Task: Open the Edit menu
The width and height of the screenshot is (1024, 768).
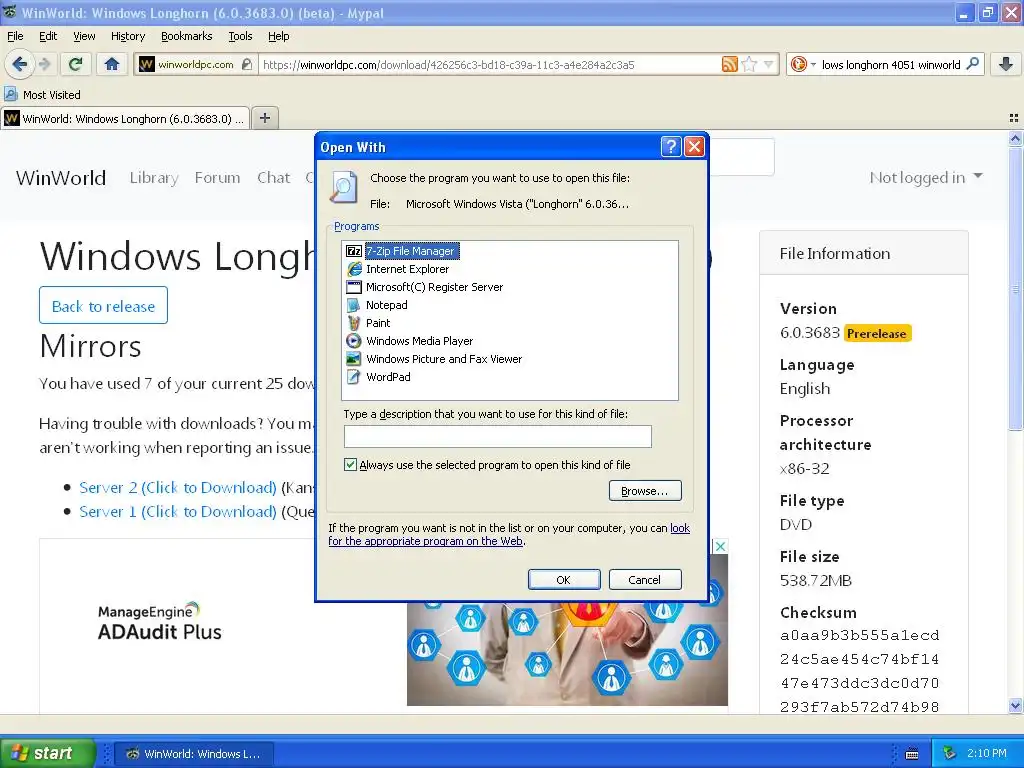Action: pyautogui.click(x=48, y=36)
